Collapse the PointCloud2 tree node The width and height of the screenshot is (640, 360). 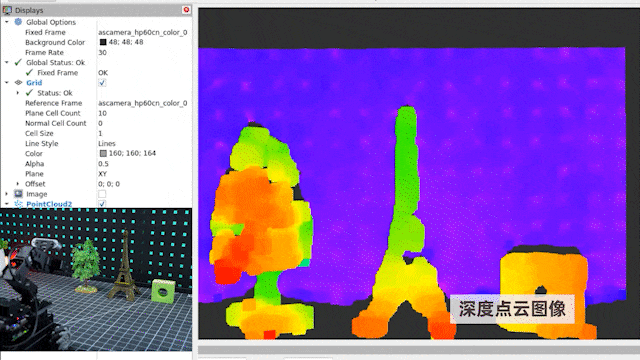coord(7,204)
